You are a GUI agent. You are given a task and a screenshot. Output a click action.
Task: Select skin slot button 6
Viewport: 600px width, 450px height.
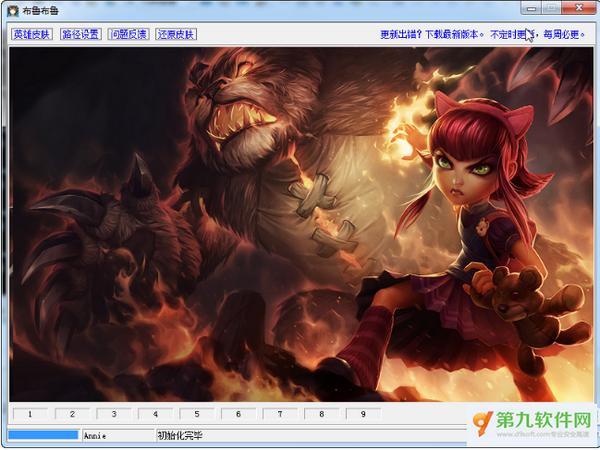[238, 414]
